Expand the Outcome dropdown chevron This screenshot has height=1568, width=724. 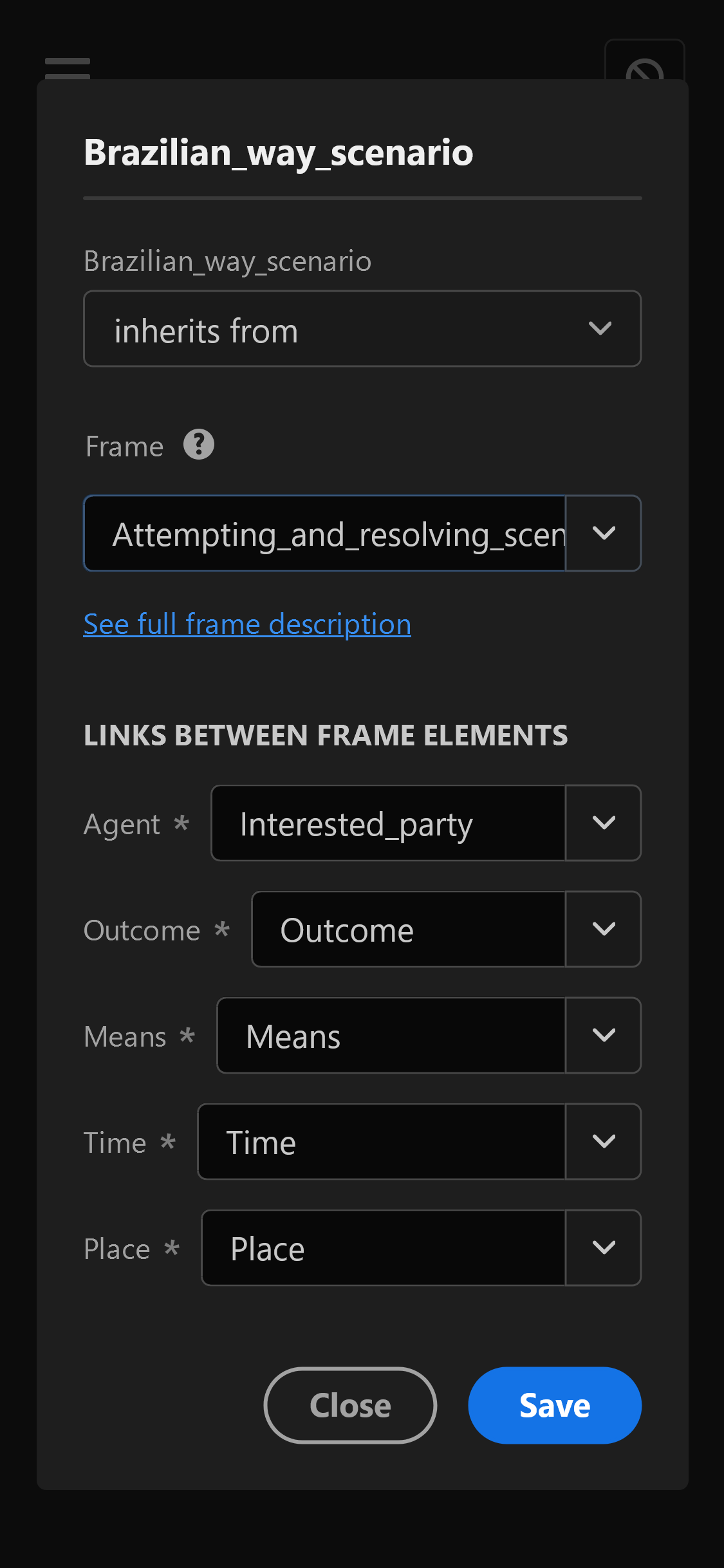click(x=604, y=929)
